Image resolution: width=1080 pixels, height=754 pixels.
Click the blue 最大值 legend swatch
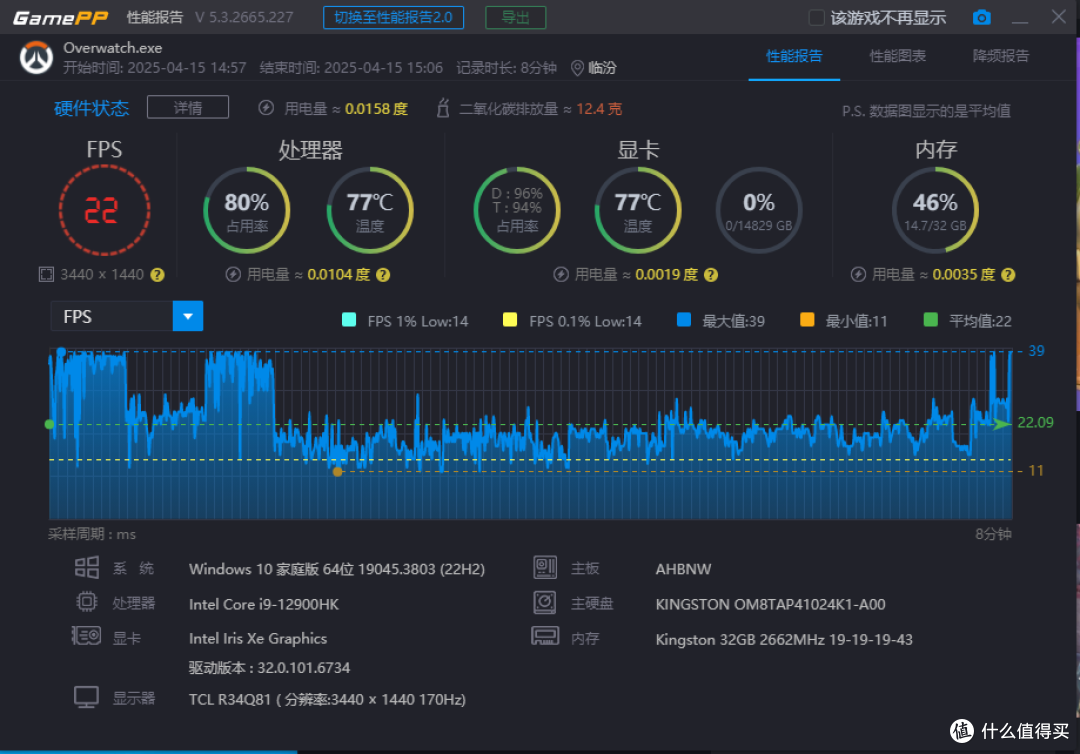click(683, 320)
